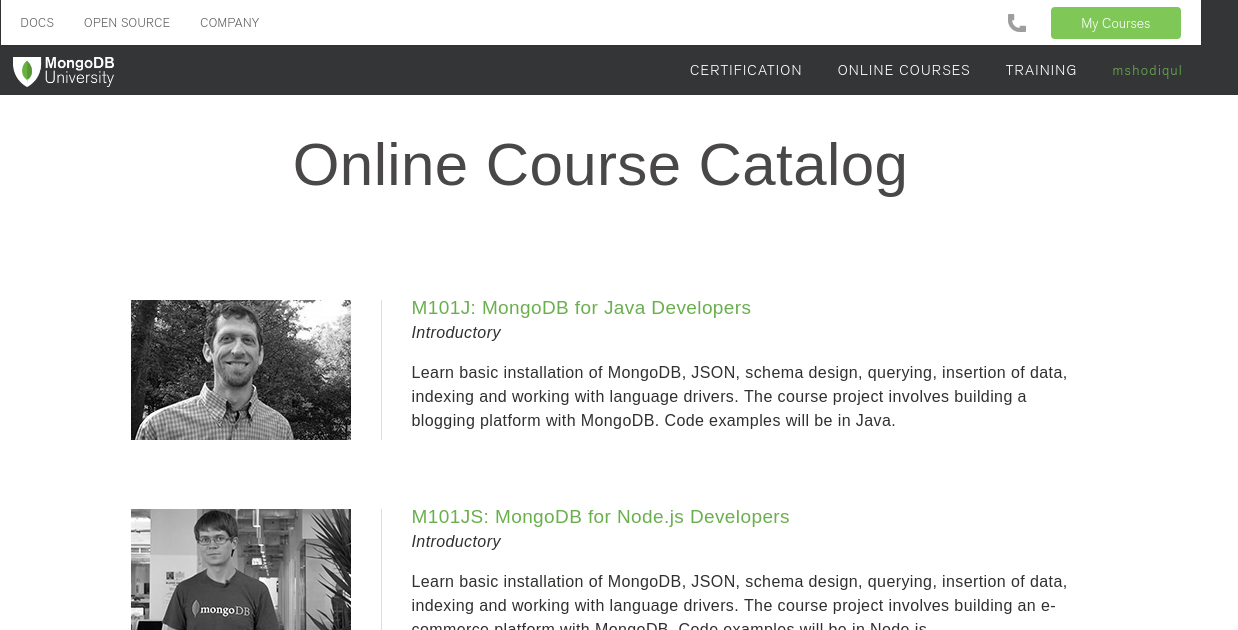Click the Online Course Catalog heading

click(x=600, y=164)
